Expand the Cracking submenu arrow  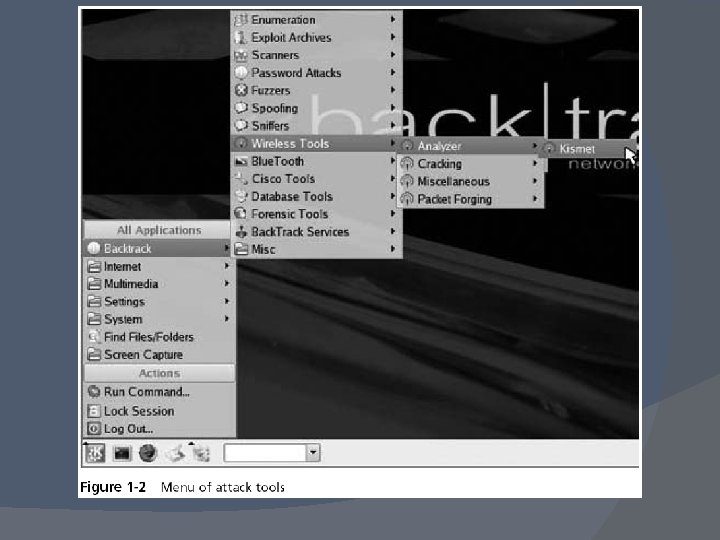(x=535, y=163)
